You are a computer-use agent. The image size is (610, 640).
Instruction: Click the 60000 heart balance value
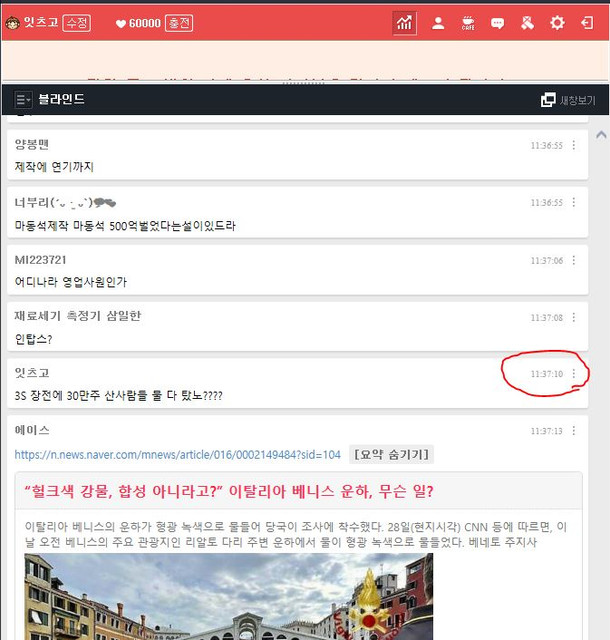click(145, 23)
